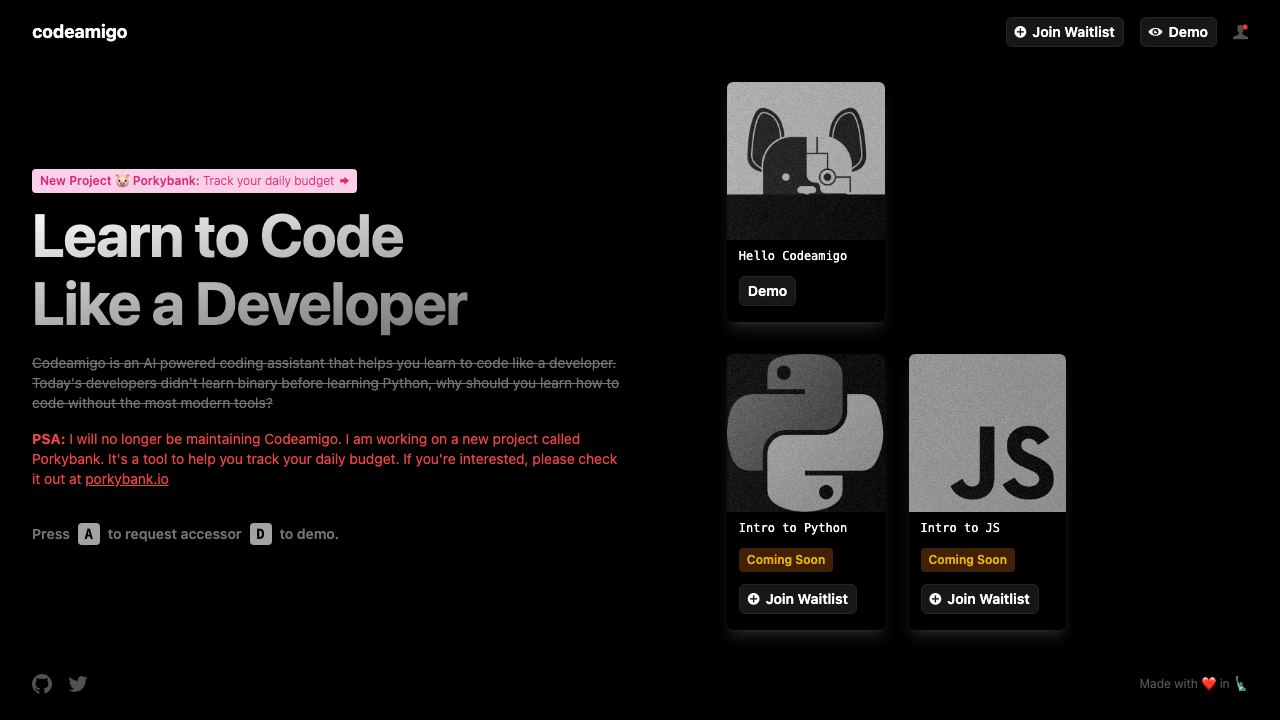This screenshot has width=1280, height=720.
Task: Click the Intro to JS card title
Action: (x=960, y=528)
